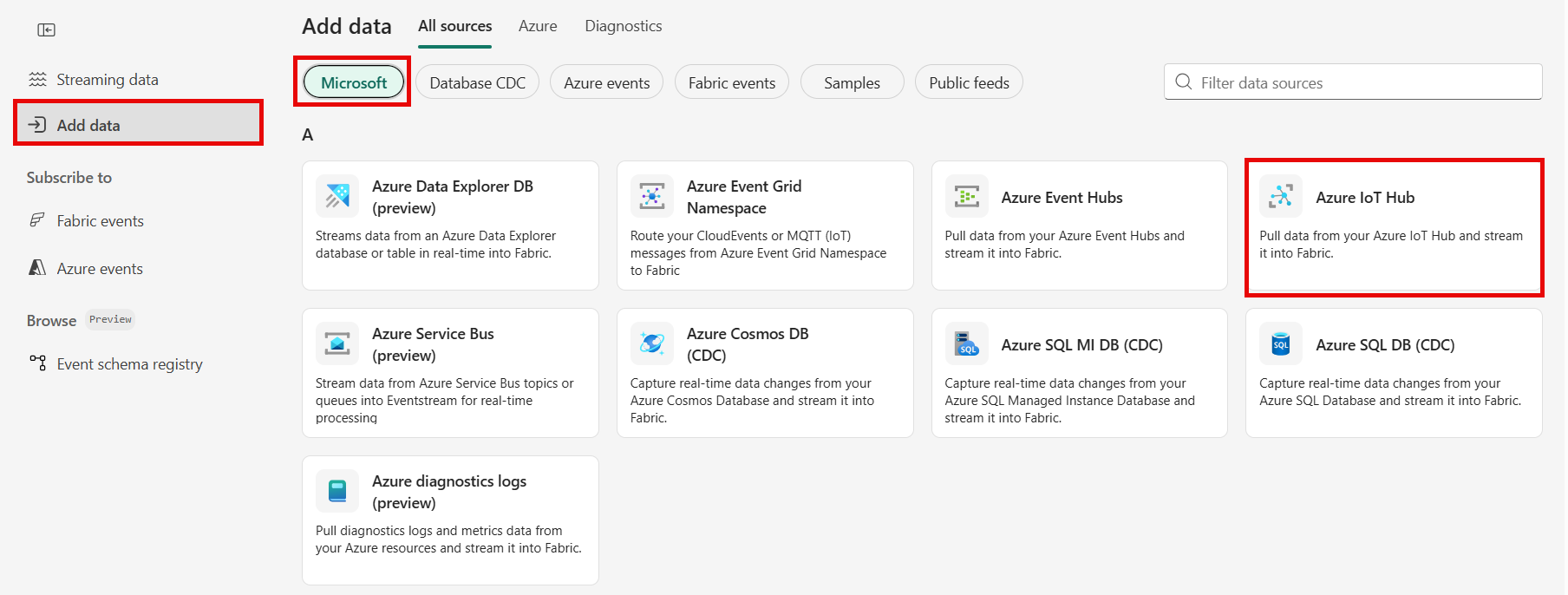Enable the Azure events filter chip
This screenshot has width=1568, height=595.
[x=606, y=82]
